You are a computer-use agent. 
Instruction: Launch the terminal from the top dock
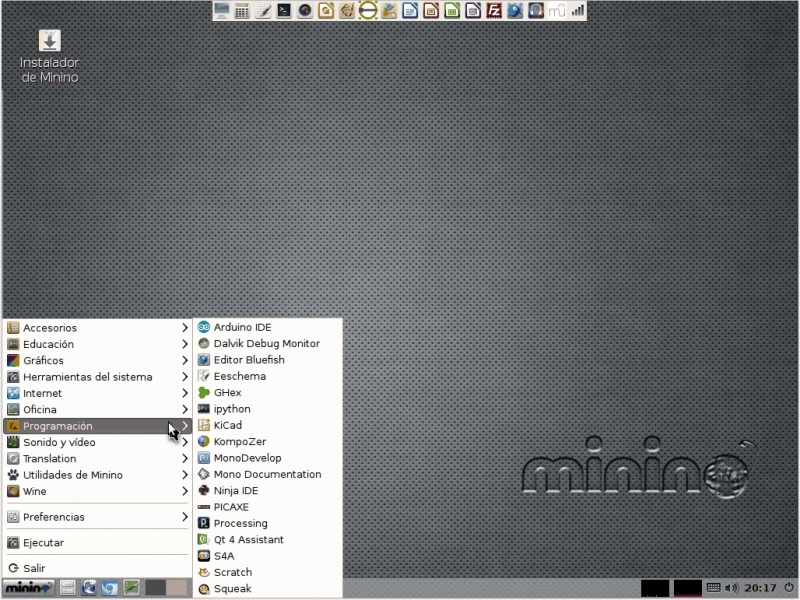point(284,11)
